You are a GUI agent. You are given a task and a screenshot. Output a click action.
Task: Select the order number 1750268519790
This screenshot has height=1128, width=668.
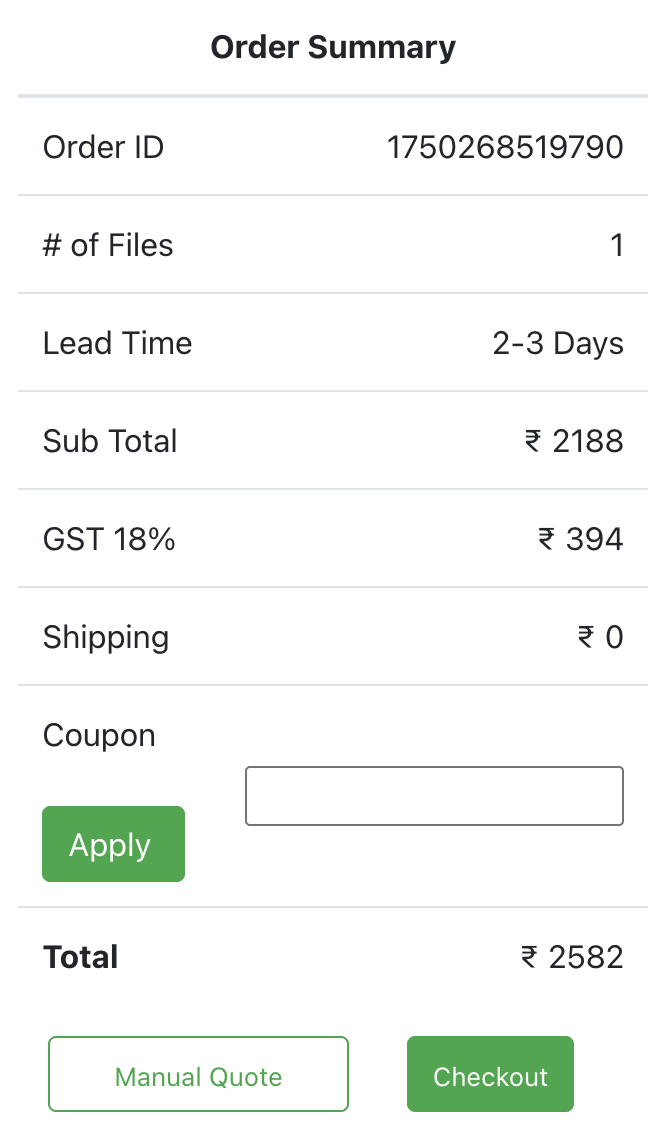(x=505, y=148)
